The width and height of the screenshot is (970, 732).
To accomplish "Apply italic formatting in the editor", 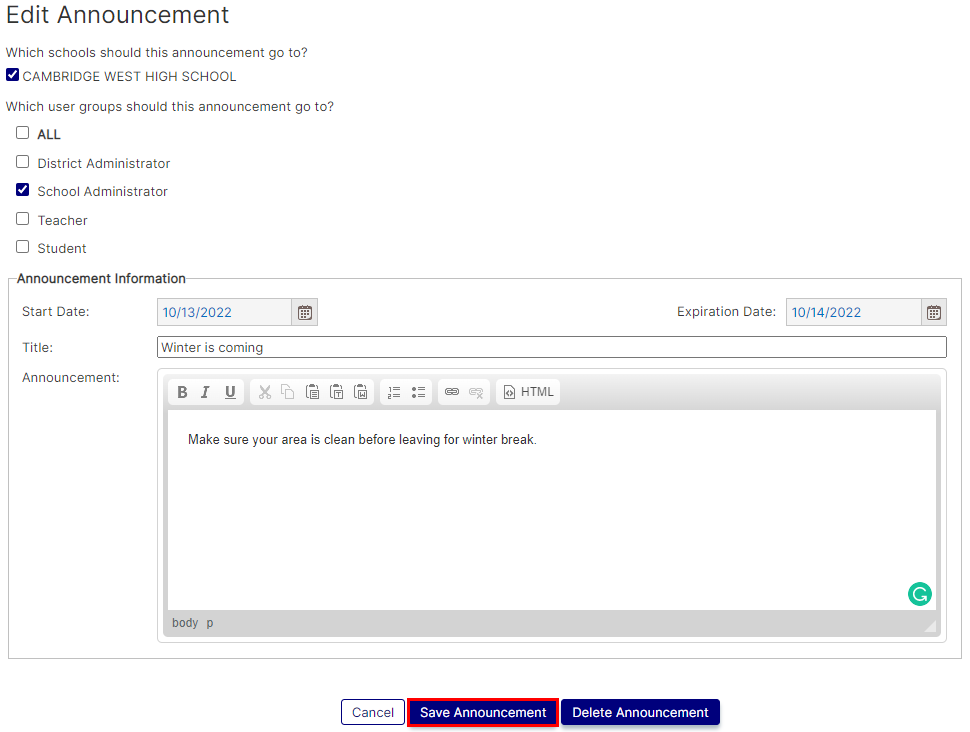I will [x=205, y=392].
